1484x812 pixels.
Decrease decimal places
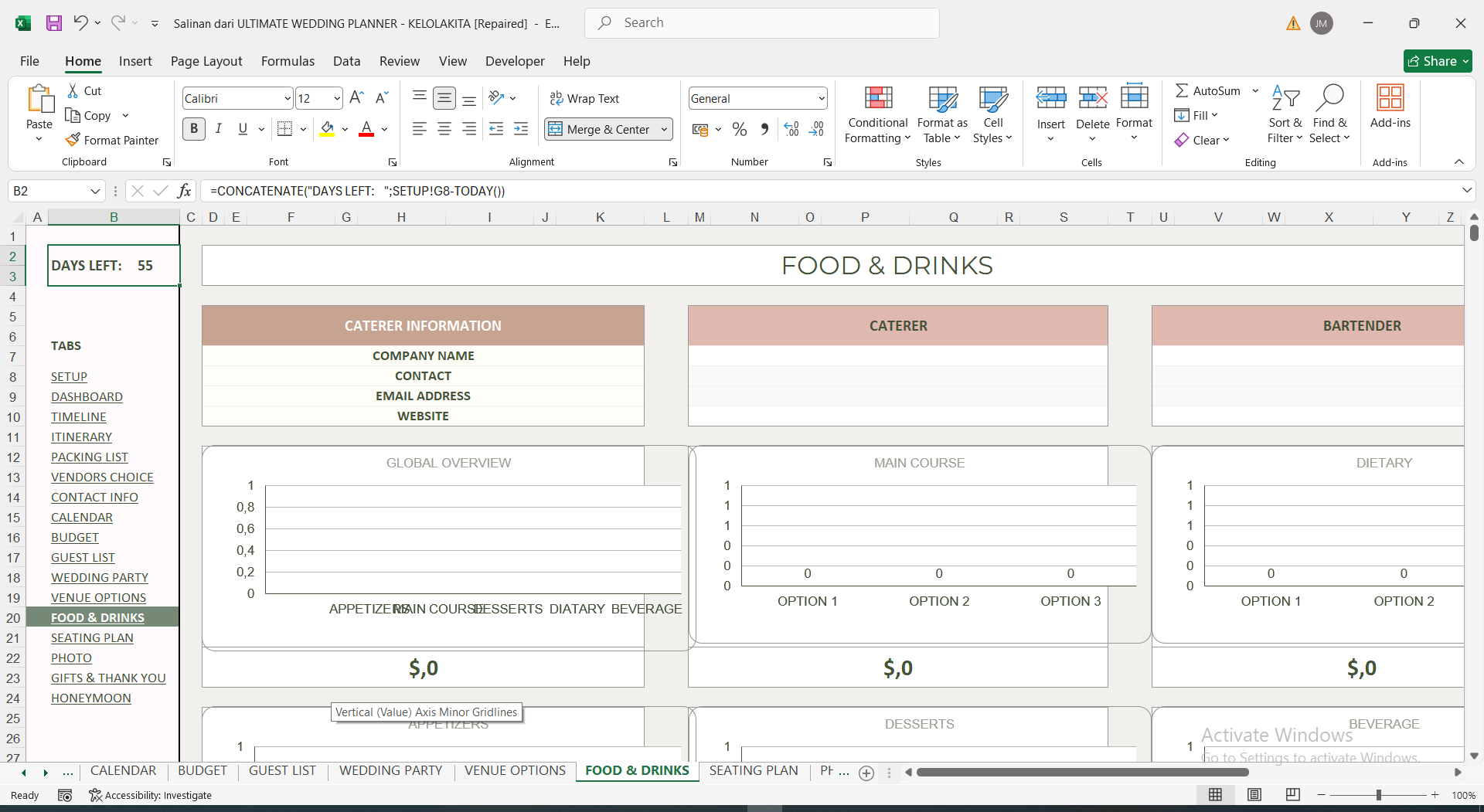coord(817,129)
